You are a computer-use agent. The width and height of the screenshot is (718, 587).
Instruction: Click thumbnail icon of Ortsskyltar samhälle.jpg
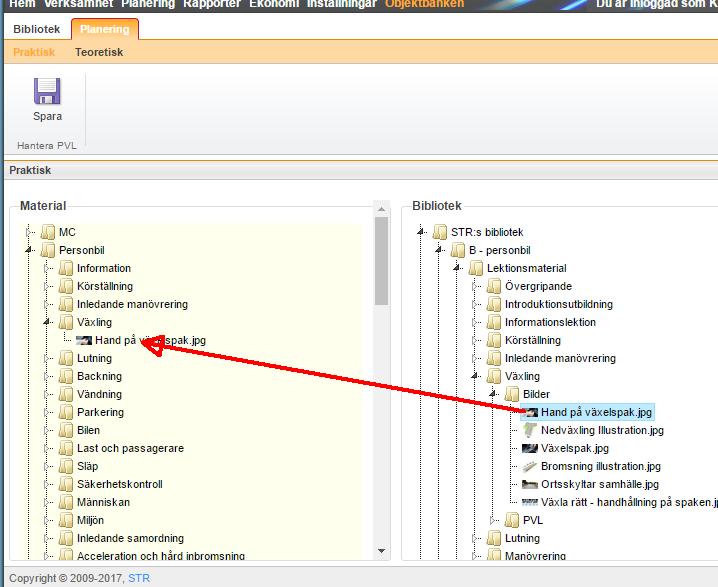tap(530, 484)
